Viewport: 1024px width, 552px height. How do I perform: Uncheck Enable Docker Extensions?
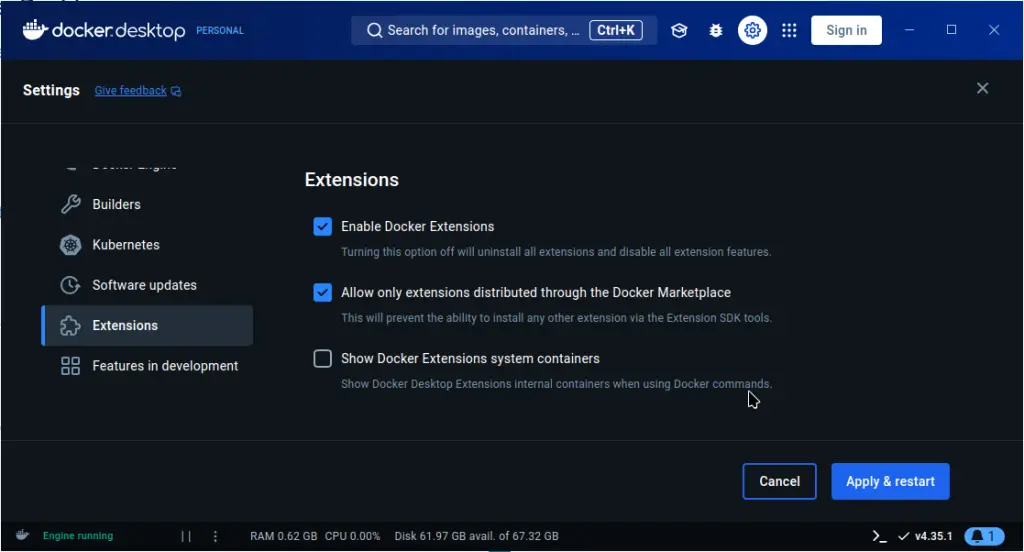click(322, 227)
